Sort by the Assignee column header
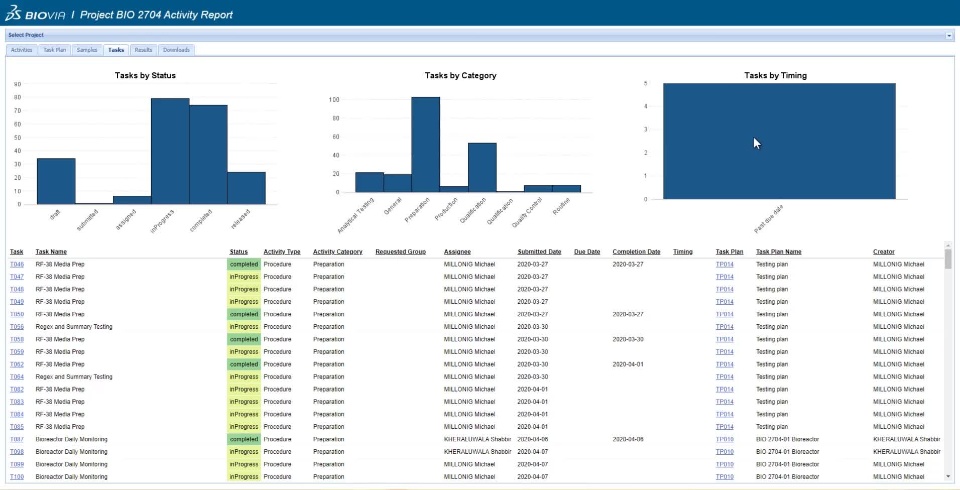The width and height of the screenshot is (960, 490). click(457, 252)
